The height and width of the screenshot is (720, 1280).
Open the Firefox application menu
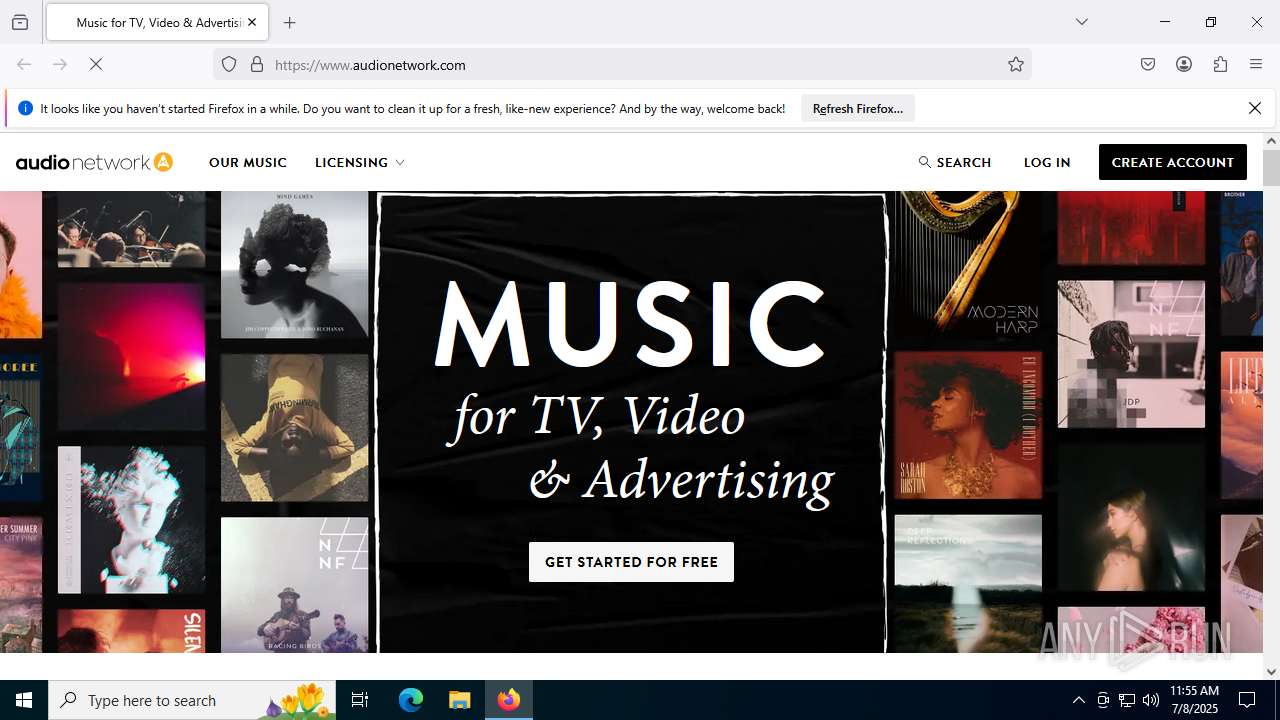coord(1256,64)
